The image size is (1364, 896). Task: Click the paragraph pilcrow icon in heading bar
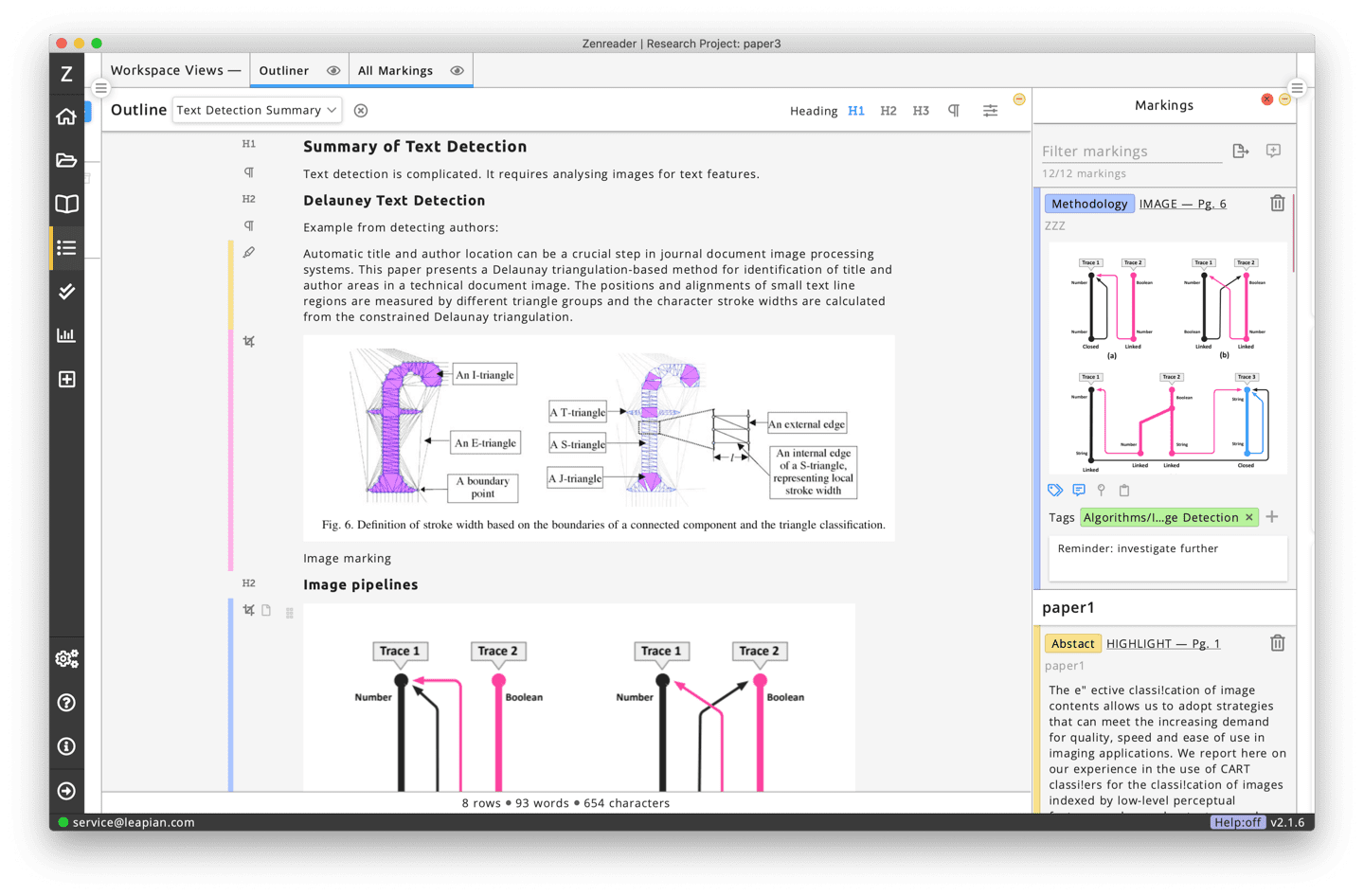(x=954, y=111)
